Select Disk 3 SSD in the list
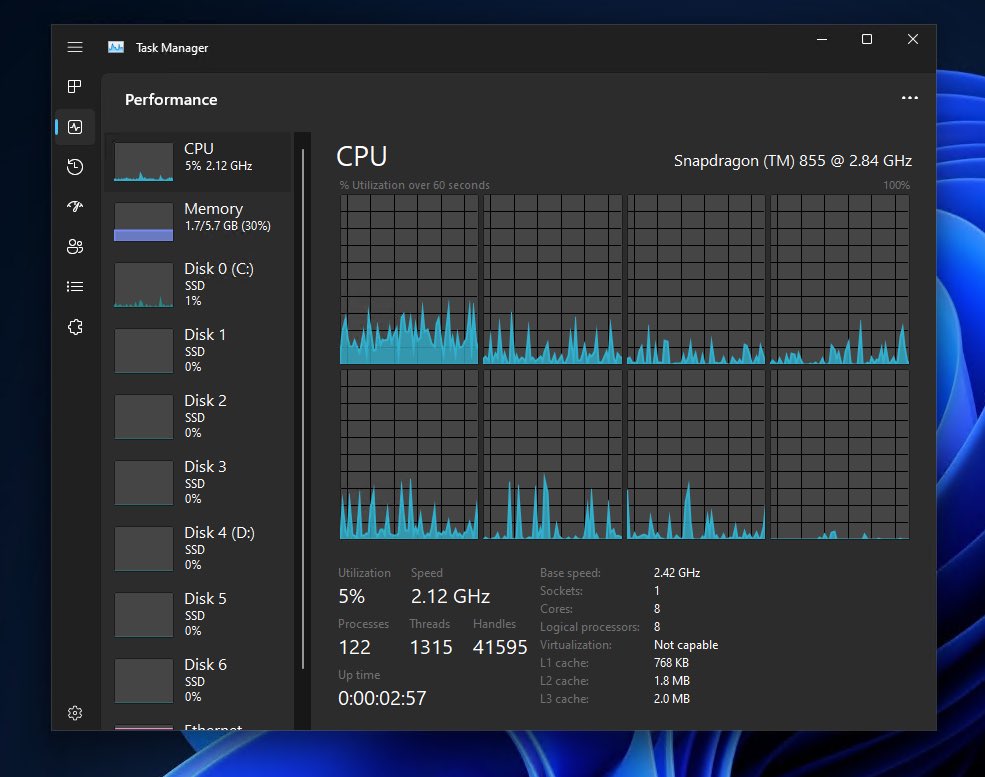Image resolution: width=985 pixels, height=777 pixels. coord(199,482)
